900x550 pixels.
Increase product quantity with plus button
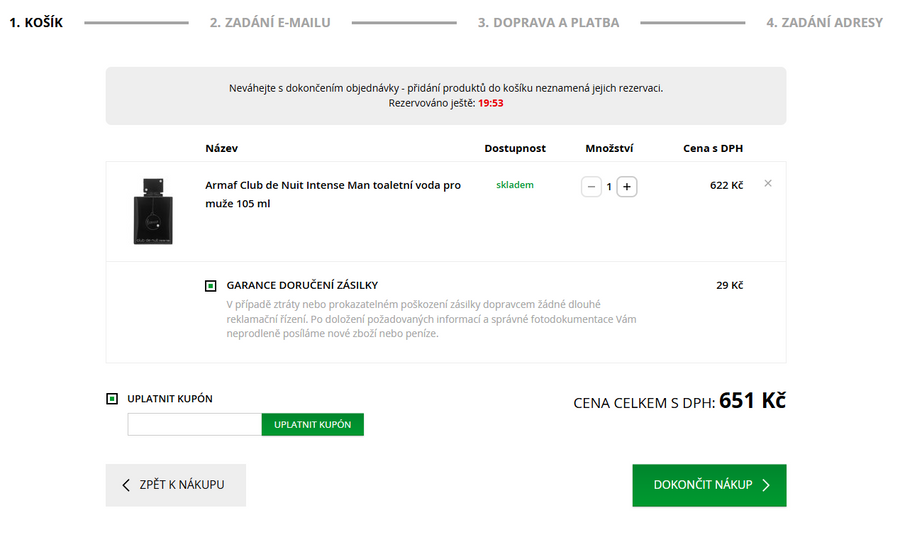click(627, 187)
